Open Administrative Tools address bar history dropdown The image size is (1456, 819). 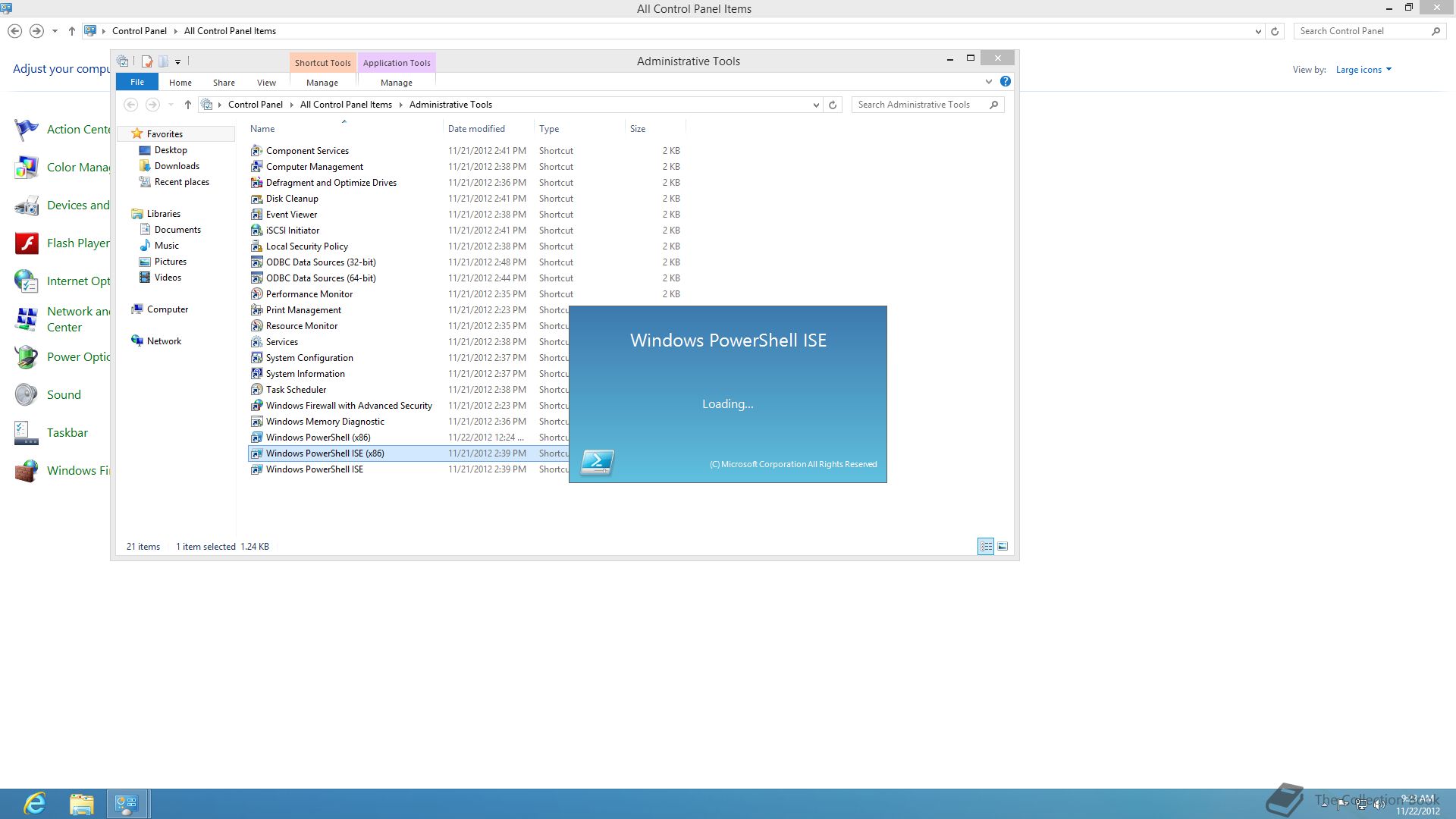coord(816,105)
